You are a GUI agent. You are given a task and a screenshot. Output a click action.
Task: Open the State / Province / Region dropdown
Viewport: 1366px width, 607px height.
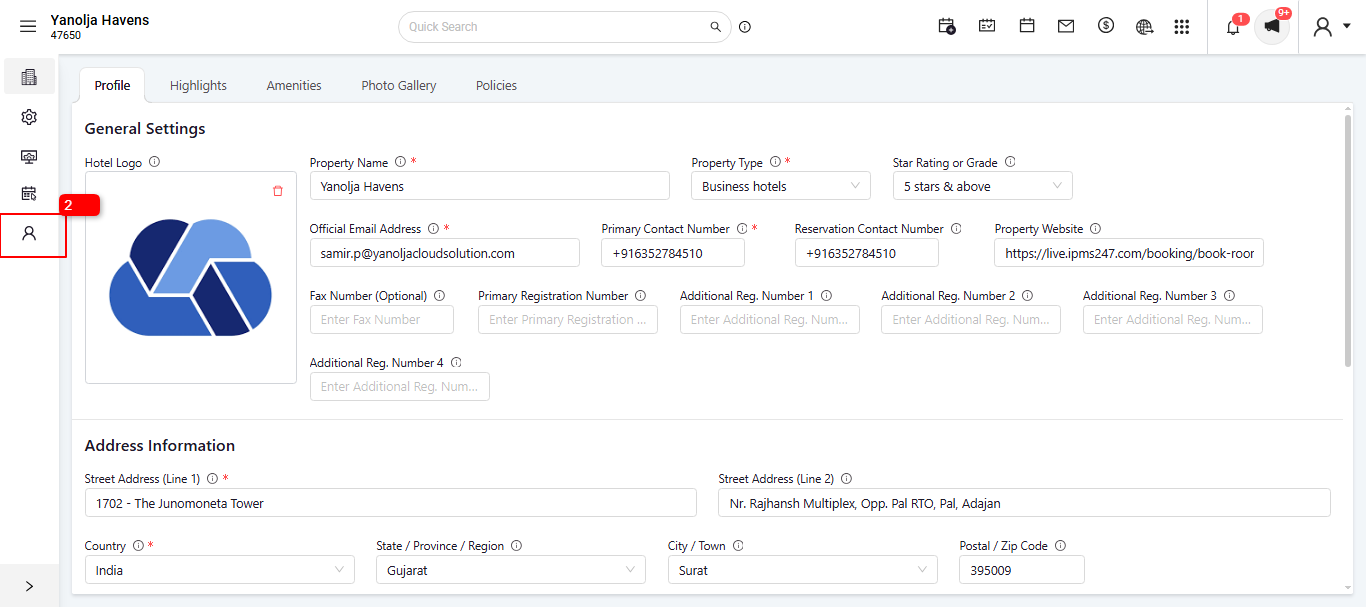click(x=511, y=570)
